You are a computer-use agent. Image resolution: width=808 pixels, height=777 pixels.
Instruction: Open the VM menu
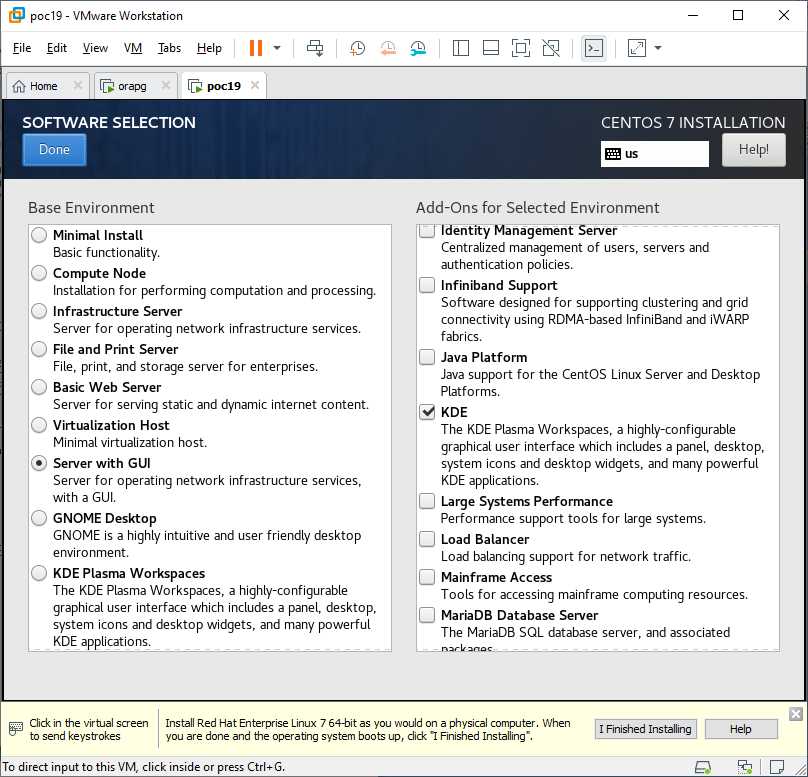133,48
